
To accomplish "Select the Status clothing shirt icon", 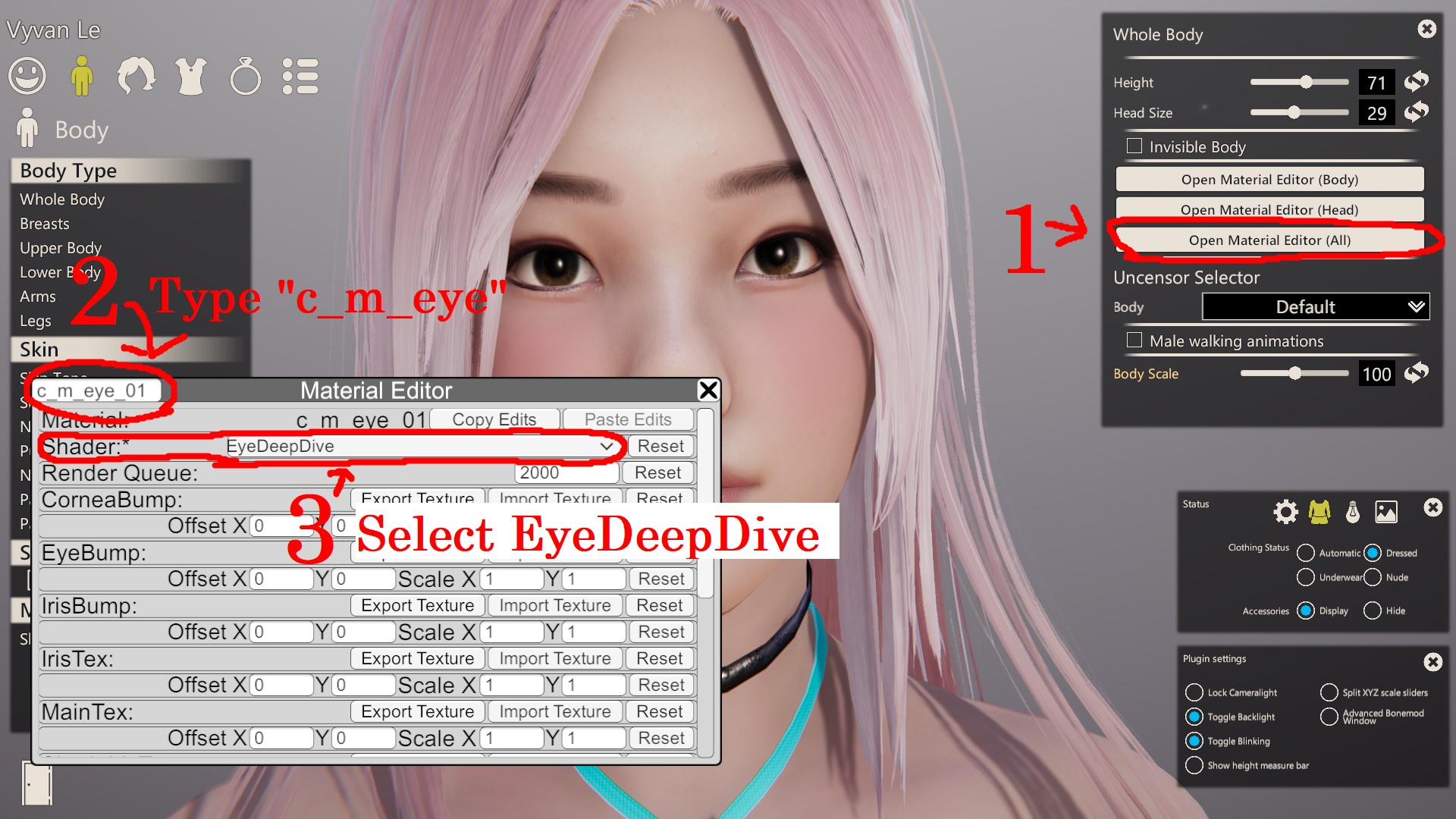I will (1319, 512).
